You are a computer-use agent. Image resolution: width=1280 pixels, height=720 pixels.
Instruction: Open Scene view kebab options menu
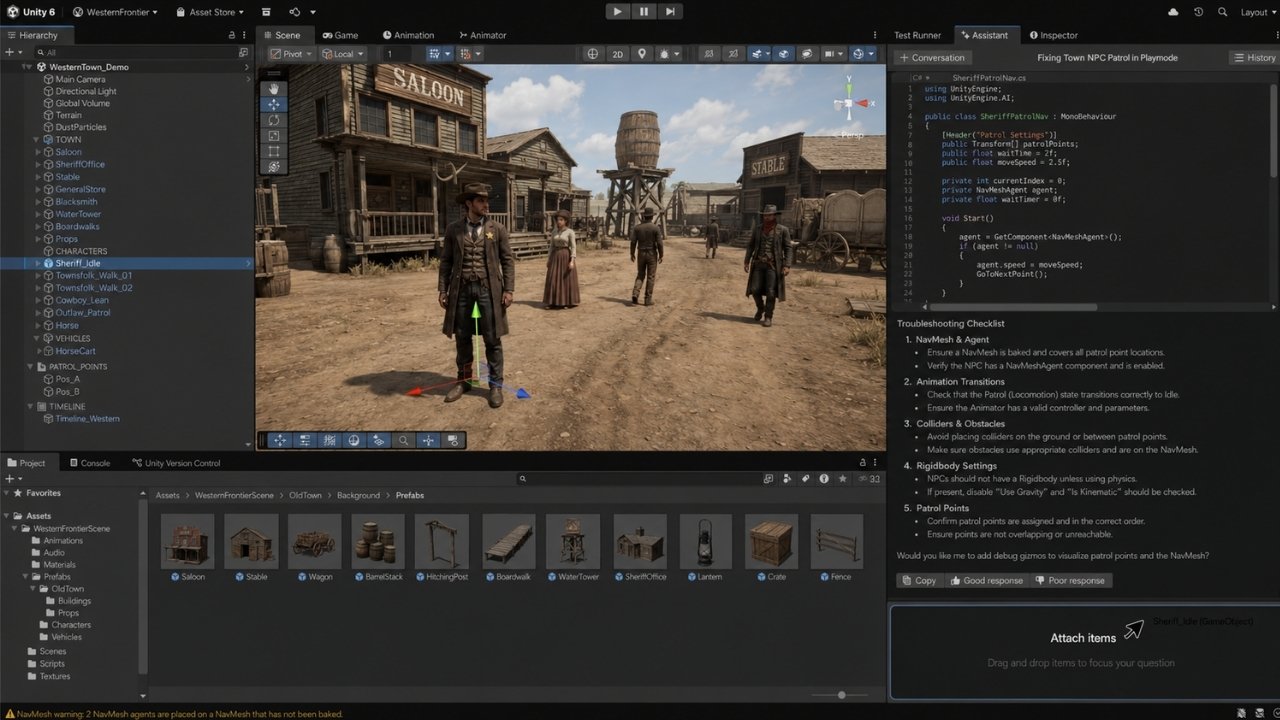coord(877,35)
